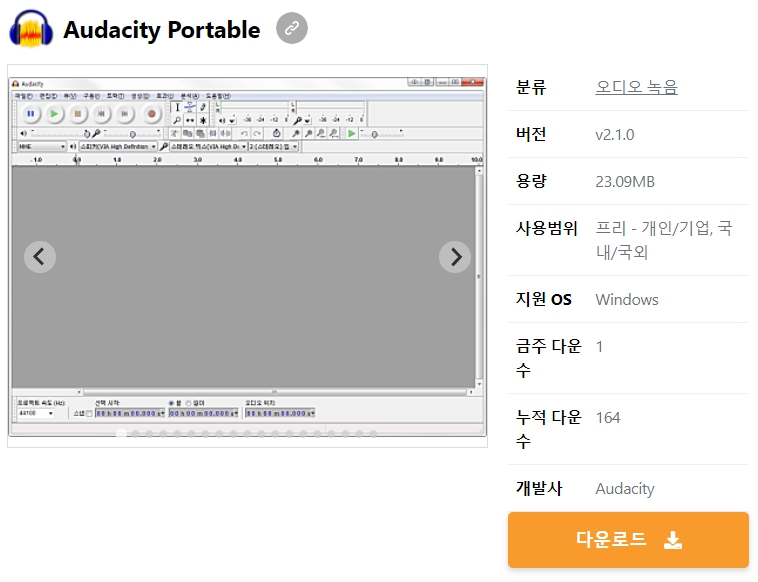Image resolution: width=758 pixels, height=582 pixels.
Task: Select the first carousel indicator dot
Action: click(x=121, y=434)
